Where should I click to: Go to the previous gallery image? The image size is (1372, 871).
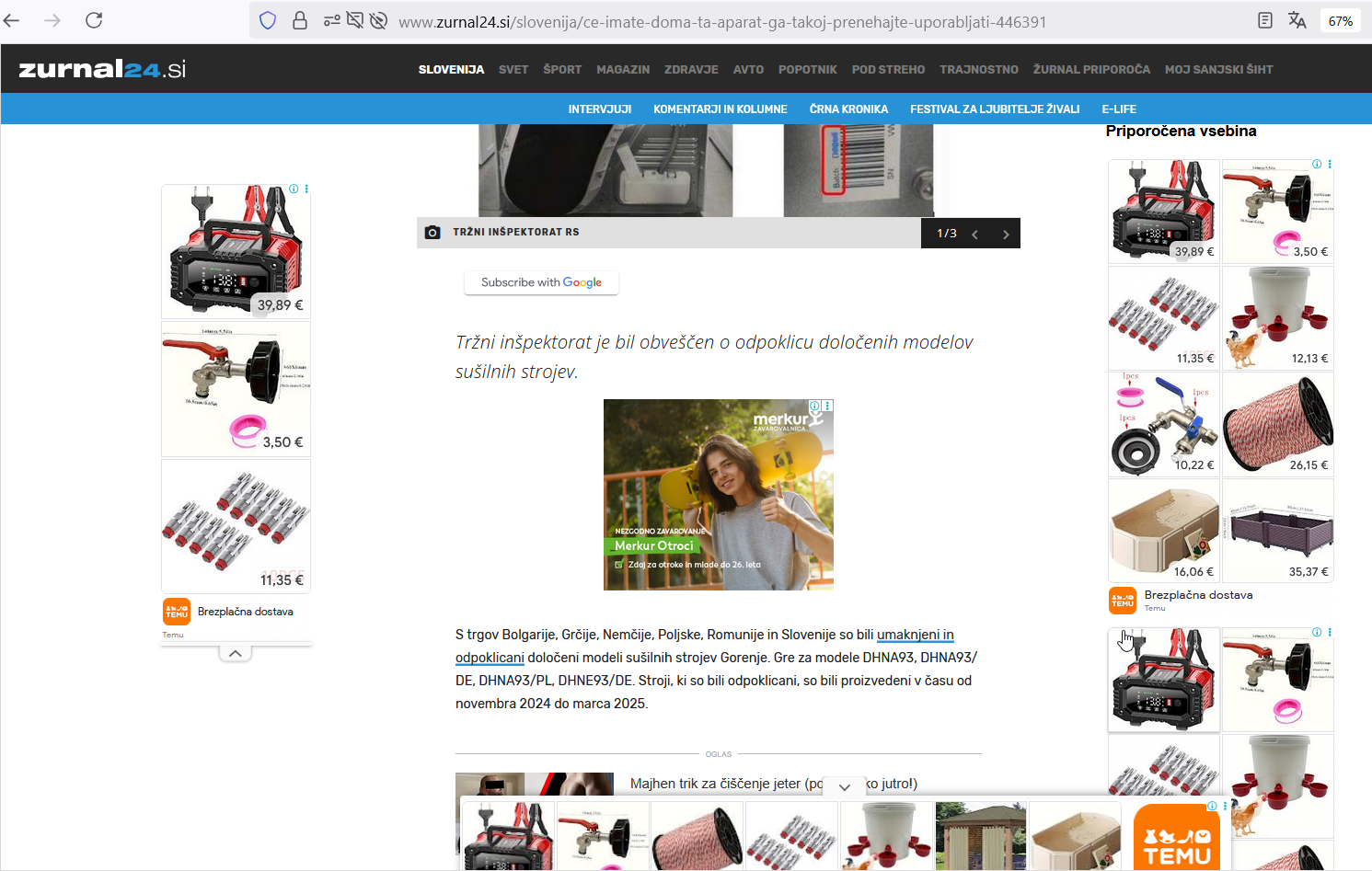click(974, 235)
